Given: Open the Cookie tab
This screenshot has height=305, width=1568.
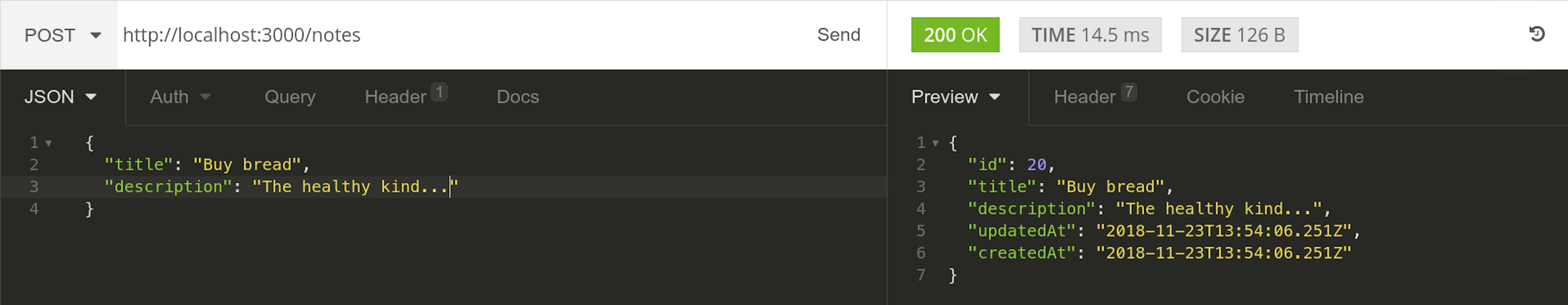Looking at the screenshot, I should pos(1215,97).
